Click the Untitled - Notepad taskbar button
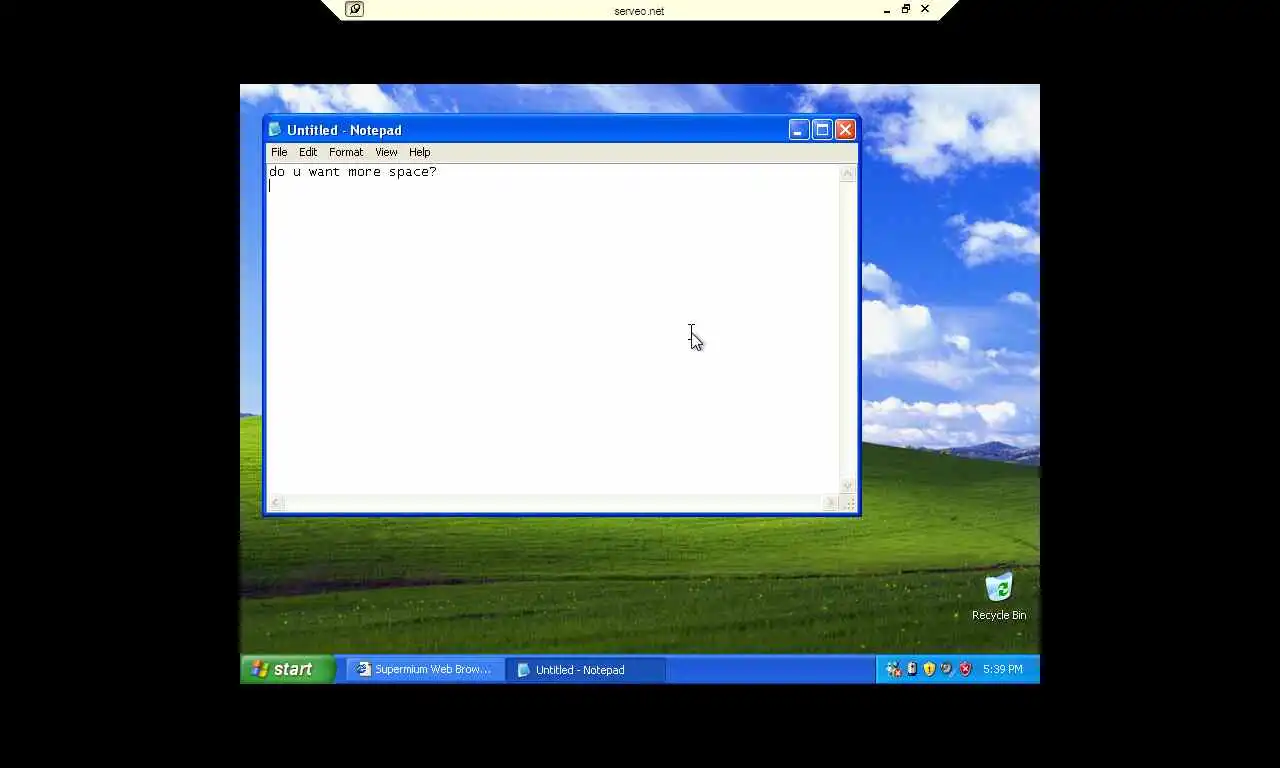Viewport: 1280px width, 768px height. click(x=586, y=670)
